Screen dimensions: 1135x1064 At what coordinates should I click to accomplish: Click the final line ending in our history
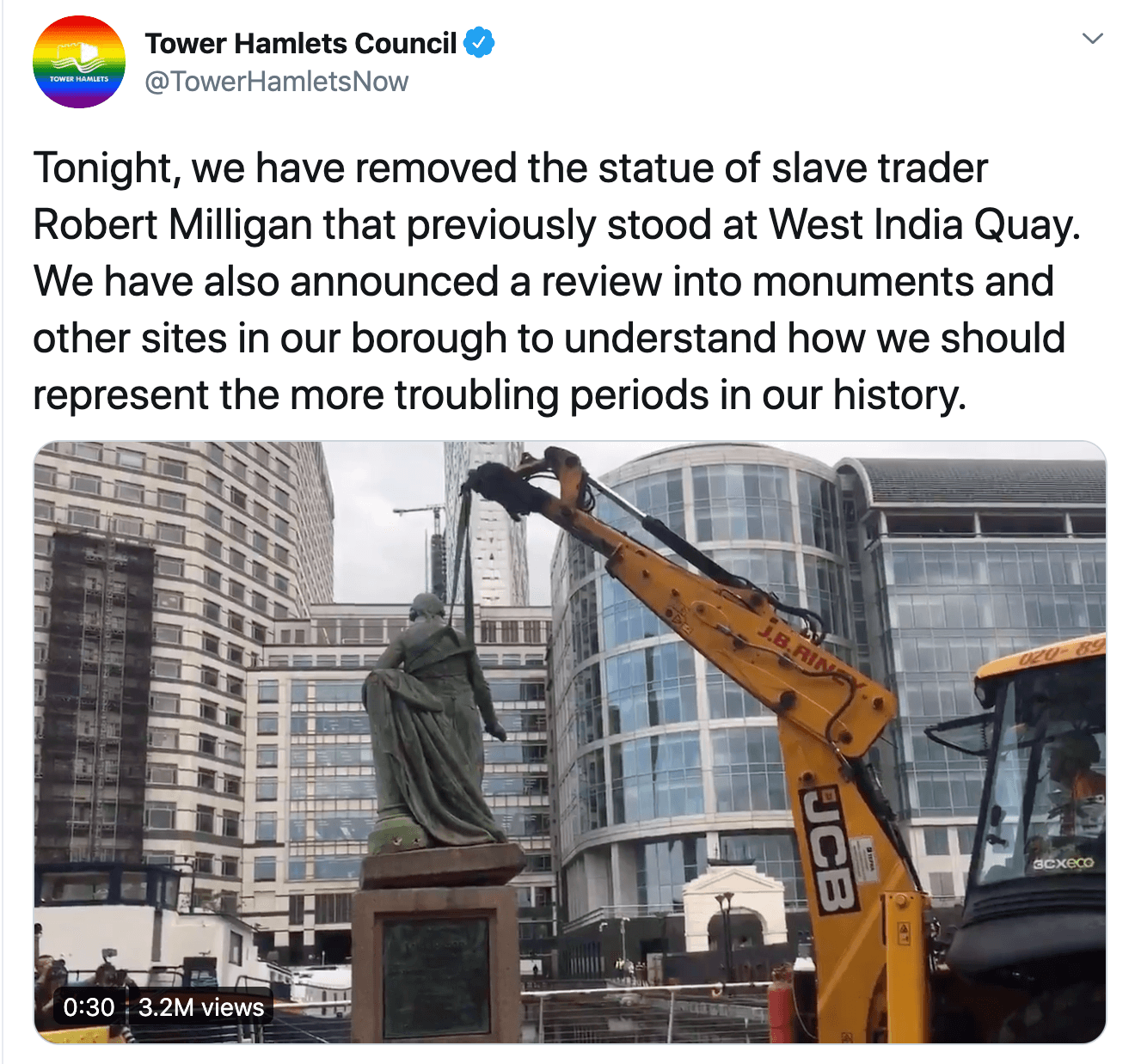pyautogui.click(x=500, y=395)
